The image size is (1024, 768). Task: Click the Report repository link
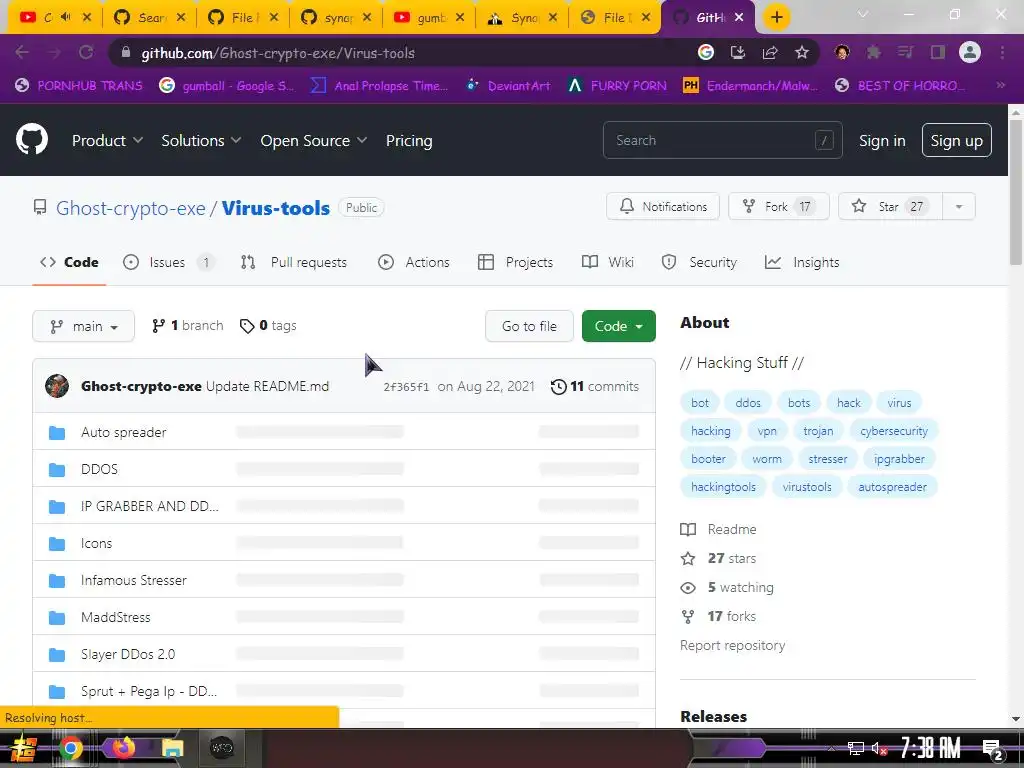(732, 645)
